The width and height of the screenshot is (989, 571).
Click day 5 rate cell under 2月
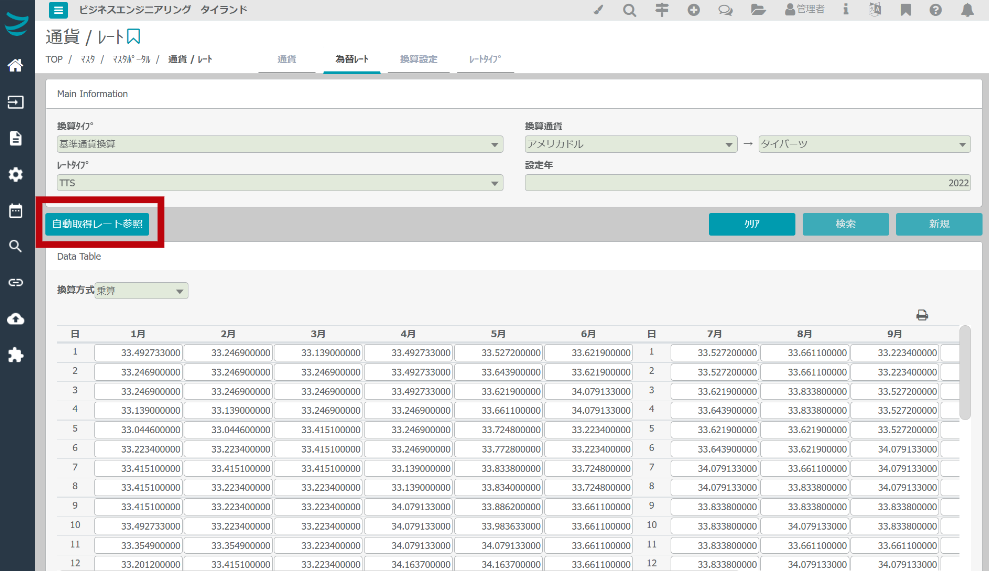(x=228, y=430)
